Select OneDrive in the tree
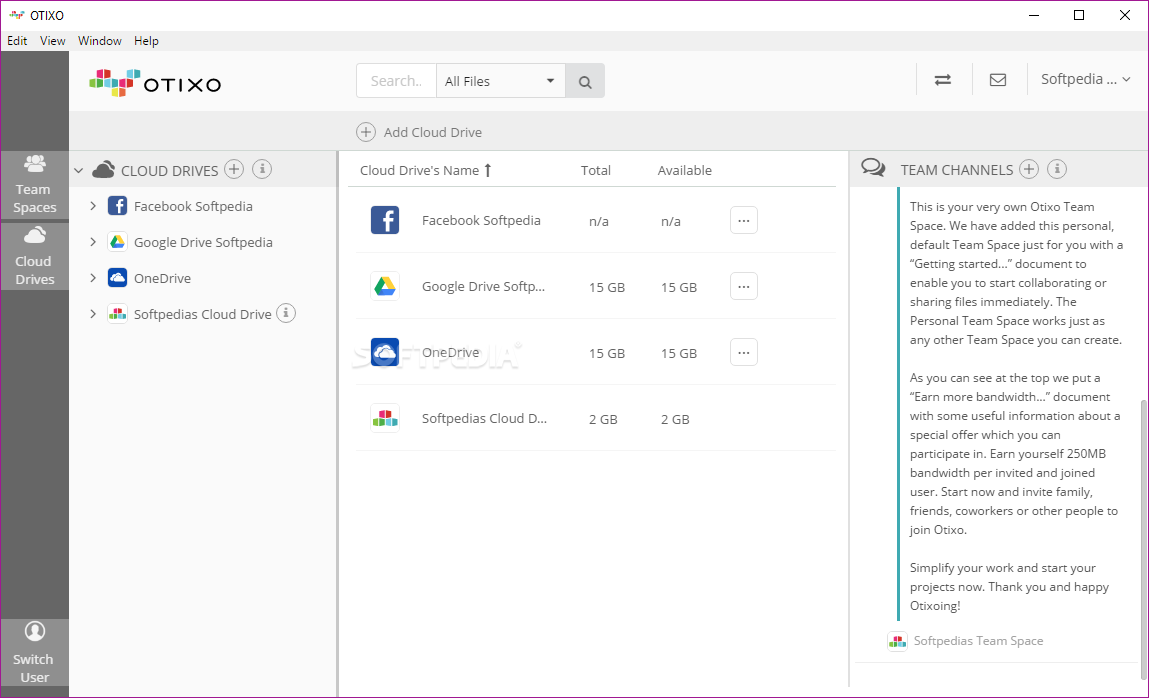 [x=162, y=278]
